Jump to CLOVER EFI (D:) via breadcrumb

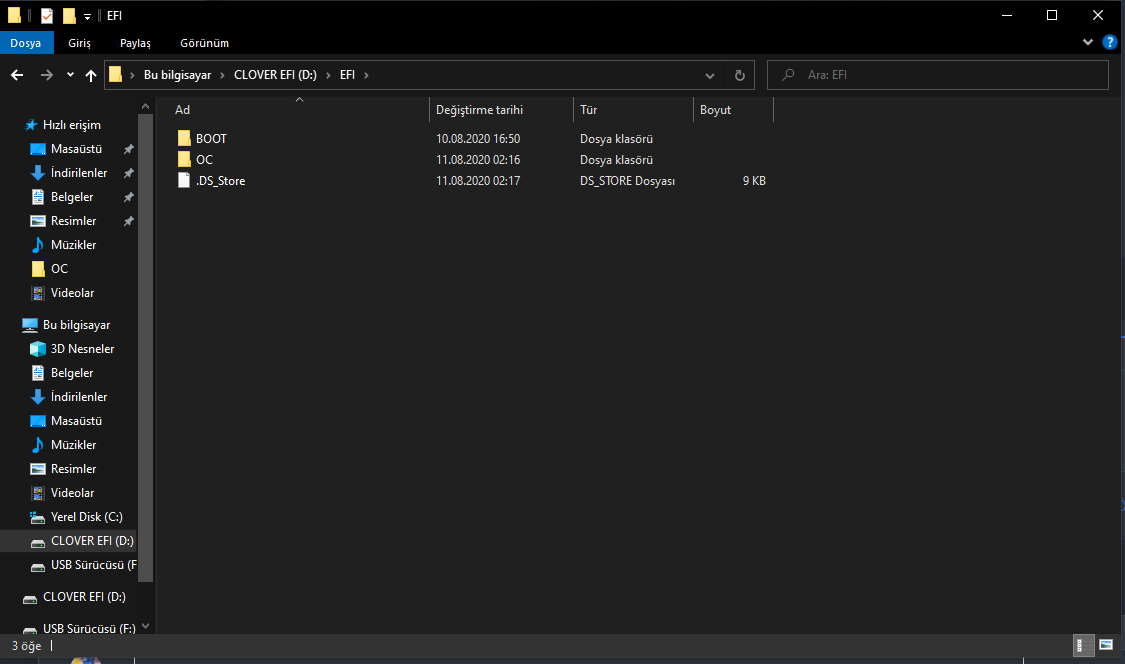click(276, 74)
